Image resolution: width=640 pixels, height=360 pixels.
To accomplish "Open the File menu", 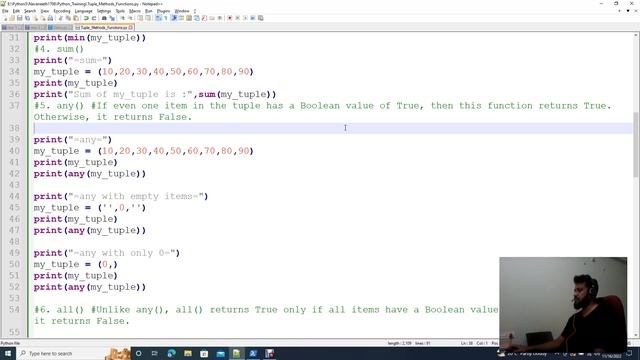I will click(x=5, y=11).
